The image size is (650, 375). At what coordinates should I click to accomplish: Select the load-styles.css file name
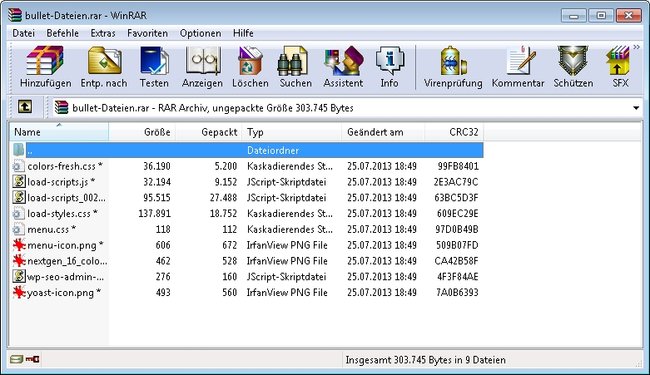click(63, 213)
